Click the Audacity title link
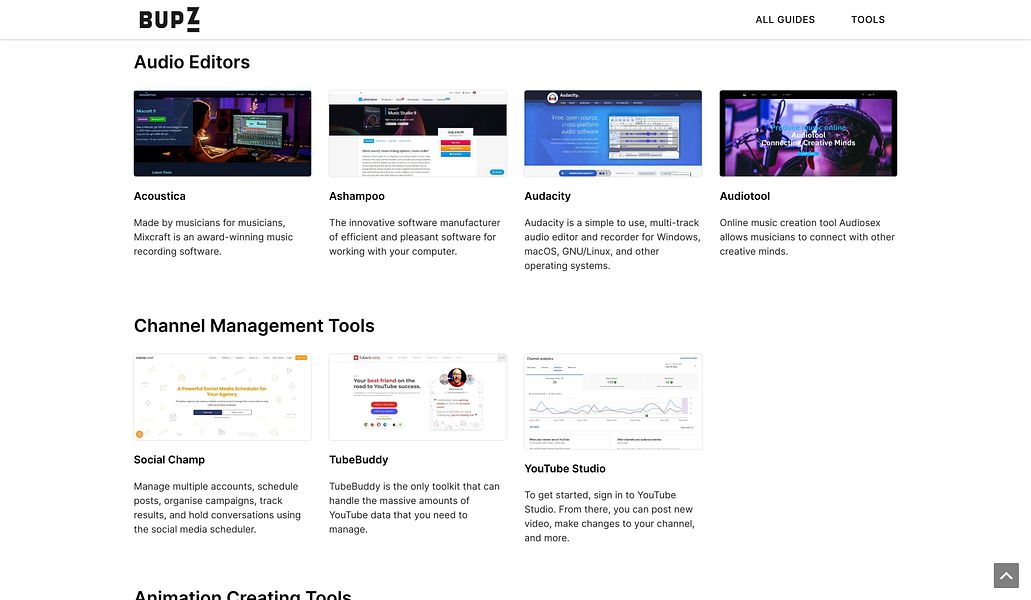The height and width of the screenshot is (600, 1031). 548,196
